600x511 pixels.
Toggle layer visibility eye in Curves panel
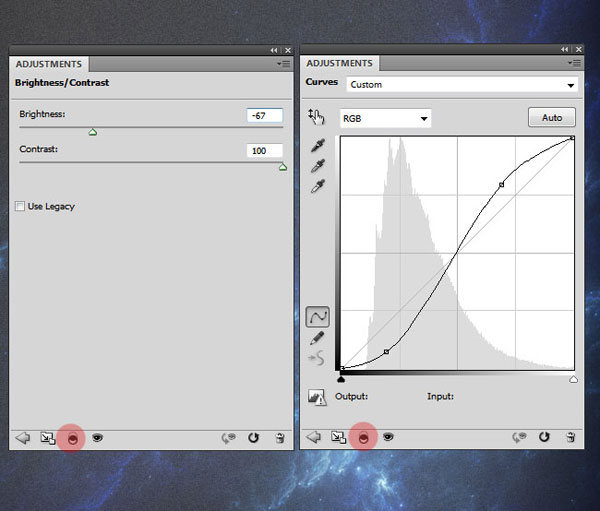pyautogui.click(x=388, y=436)
